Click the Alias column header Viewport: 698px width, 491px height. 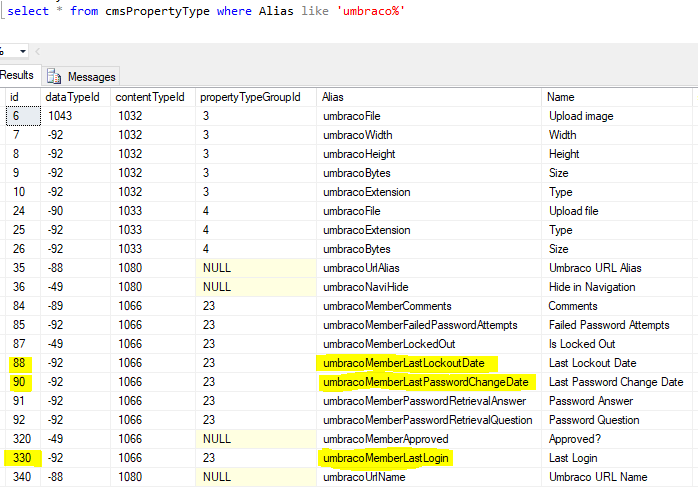pyautogui.click(x=429, y=97)
